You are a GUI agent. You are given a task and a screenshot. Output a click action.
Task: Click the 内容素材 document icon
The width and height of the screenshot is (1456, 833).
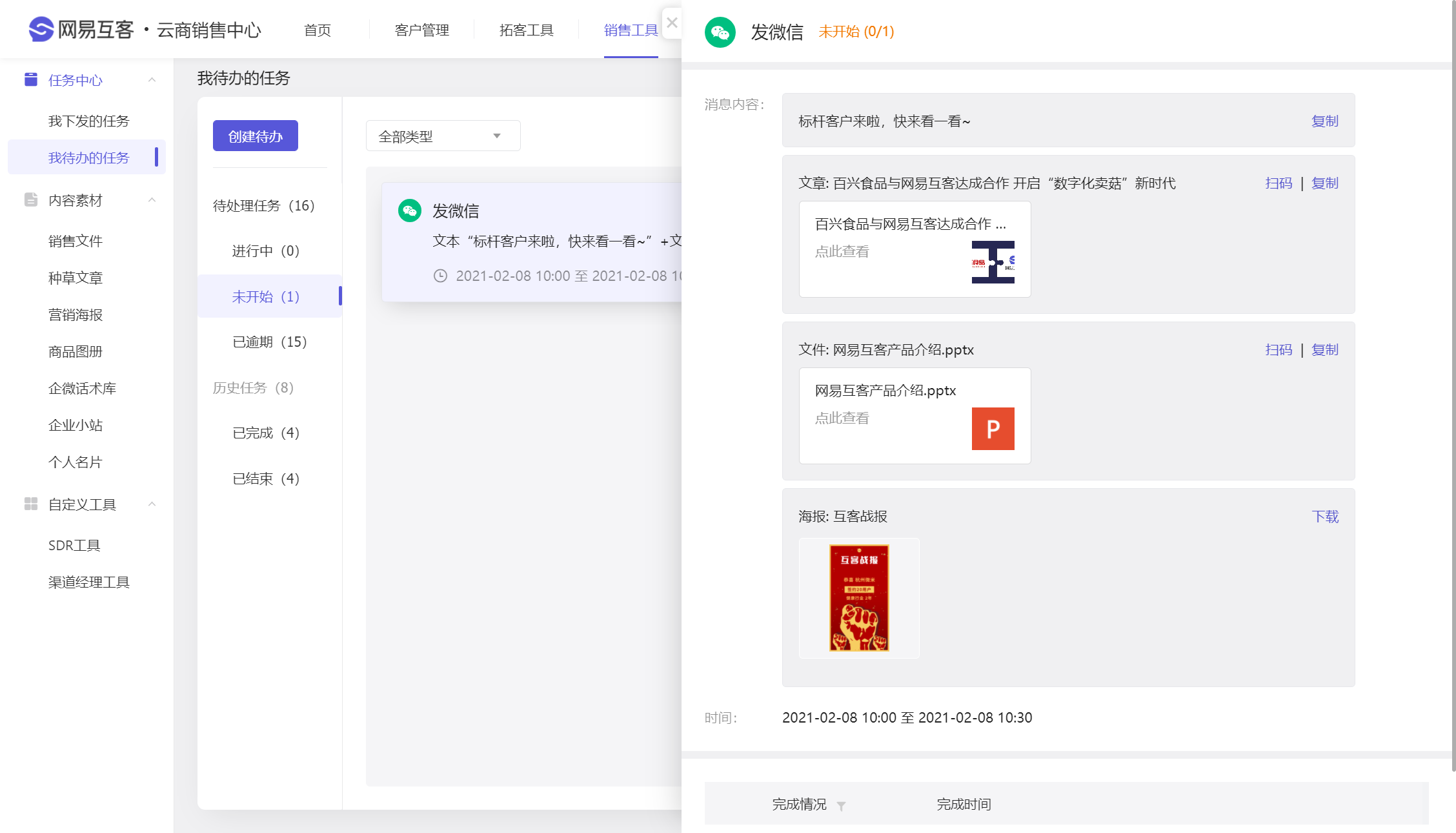pyautogui.click(x=30, y=200)
